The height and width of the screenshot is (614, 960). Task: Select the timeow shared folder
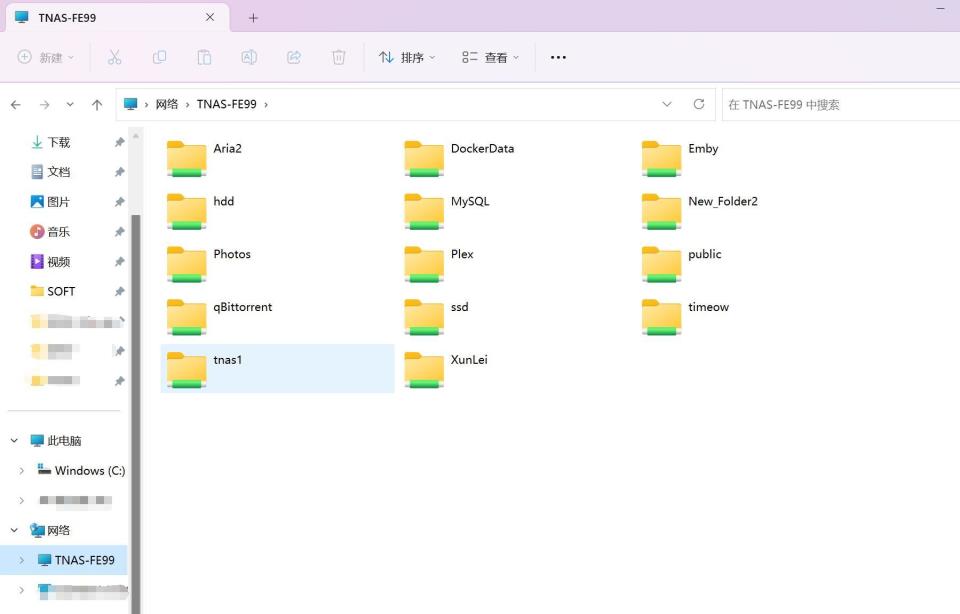coord(686,316)
